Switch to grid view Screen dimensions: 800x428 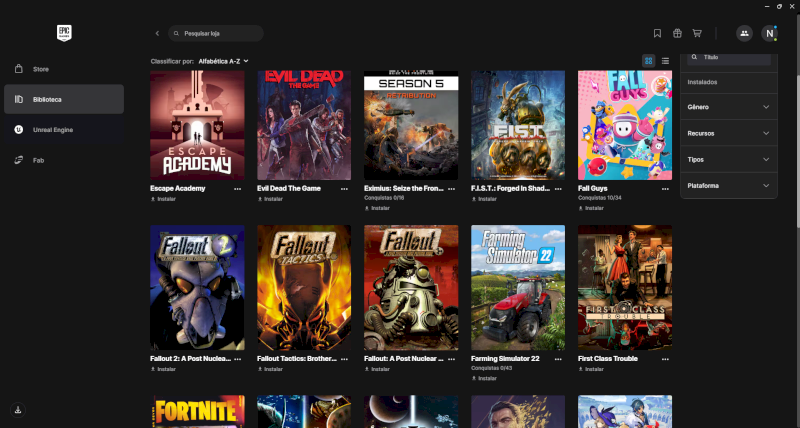coord(649,61)
